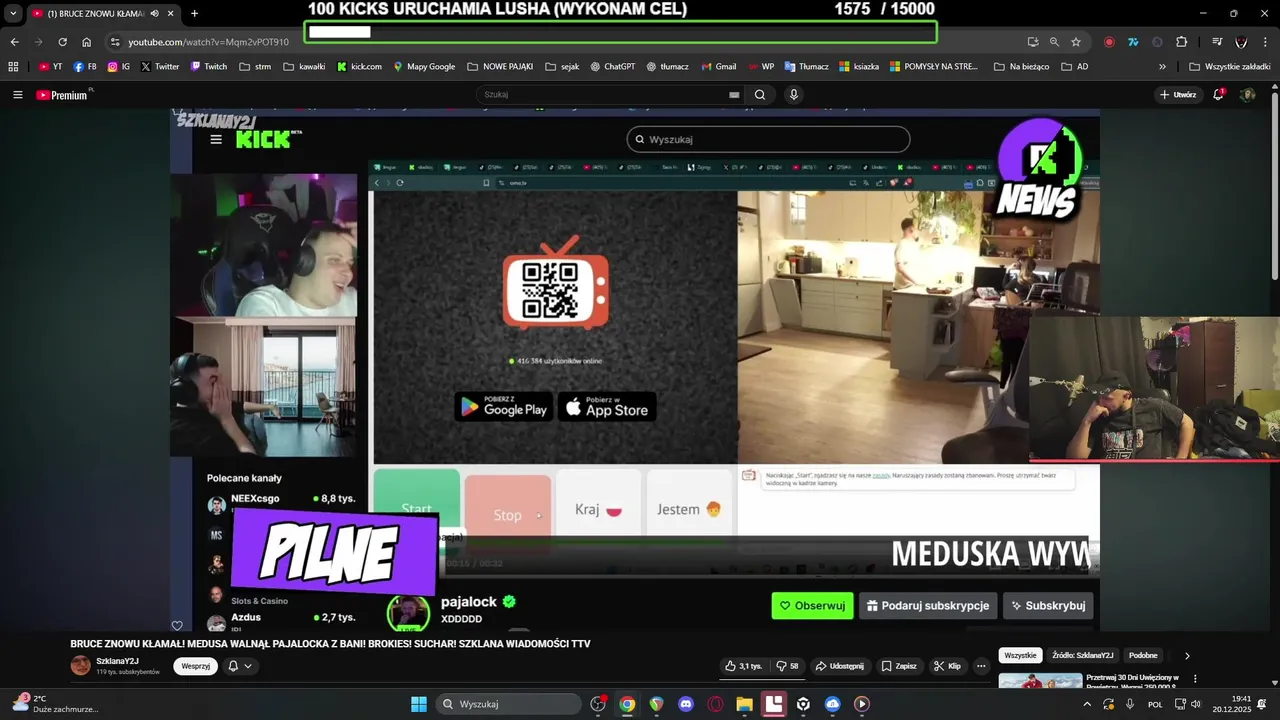1280x720 pixels.
Task: Open Windows Start menu
Action: [419, 704]
